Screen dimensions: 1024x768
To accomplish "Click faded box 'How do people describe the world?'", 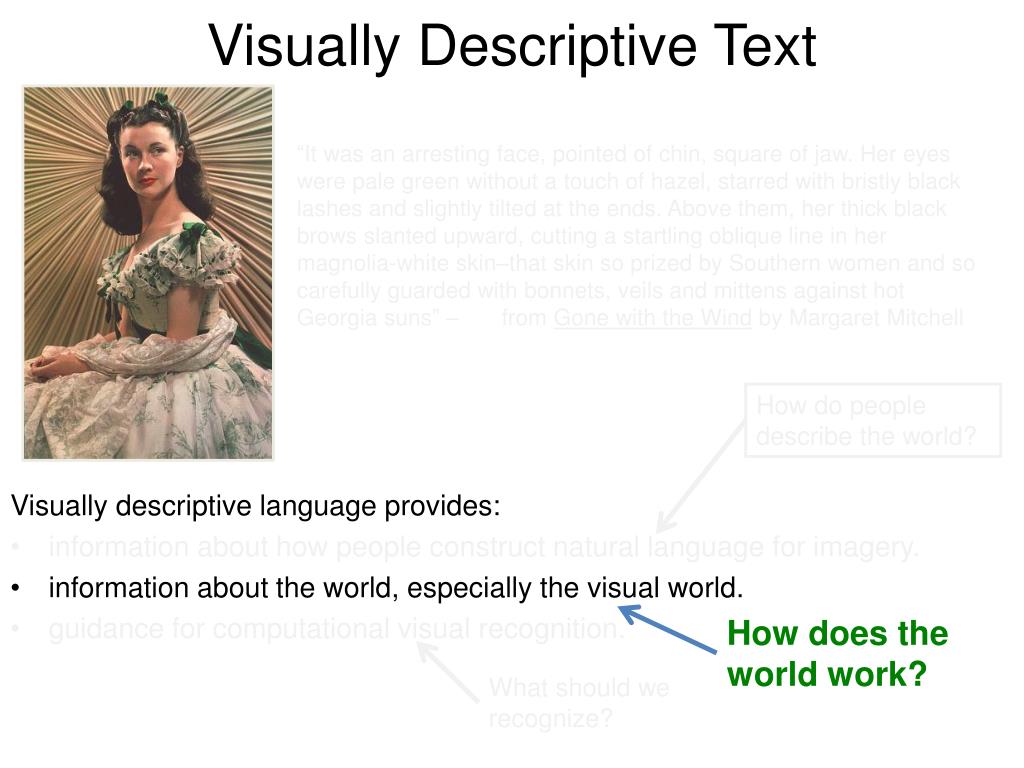I will pyautogui.click(x=872, y=421).
